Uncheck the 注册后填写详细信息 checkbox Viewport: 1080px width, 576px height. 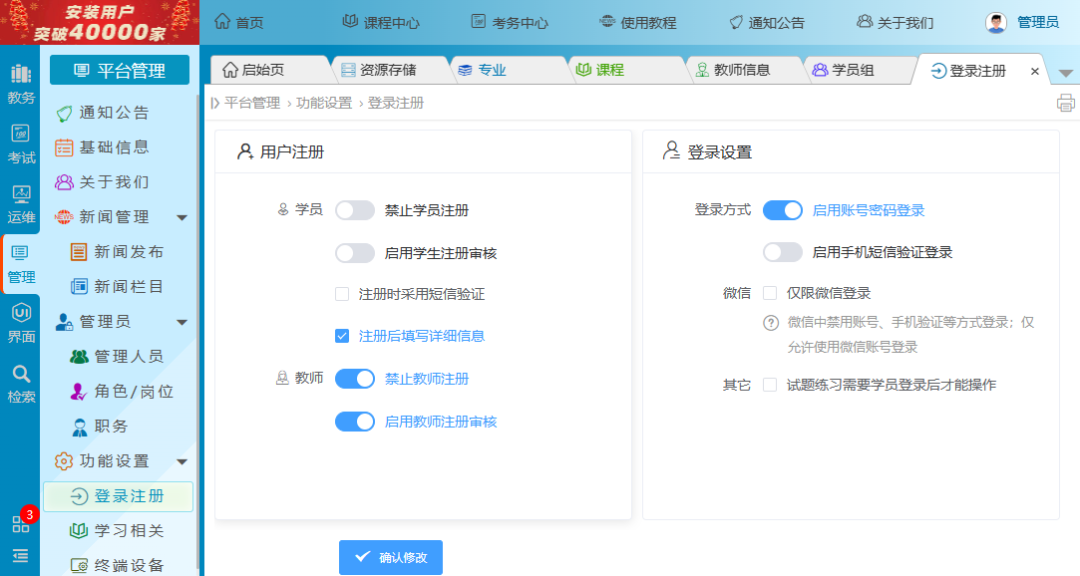342,336
